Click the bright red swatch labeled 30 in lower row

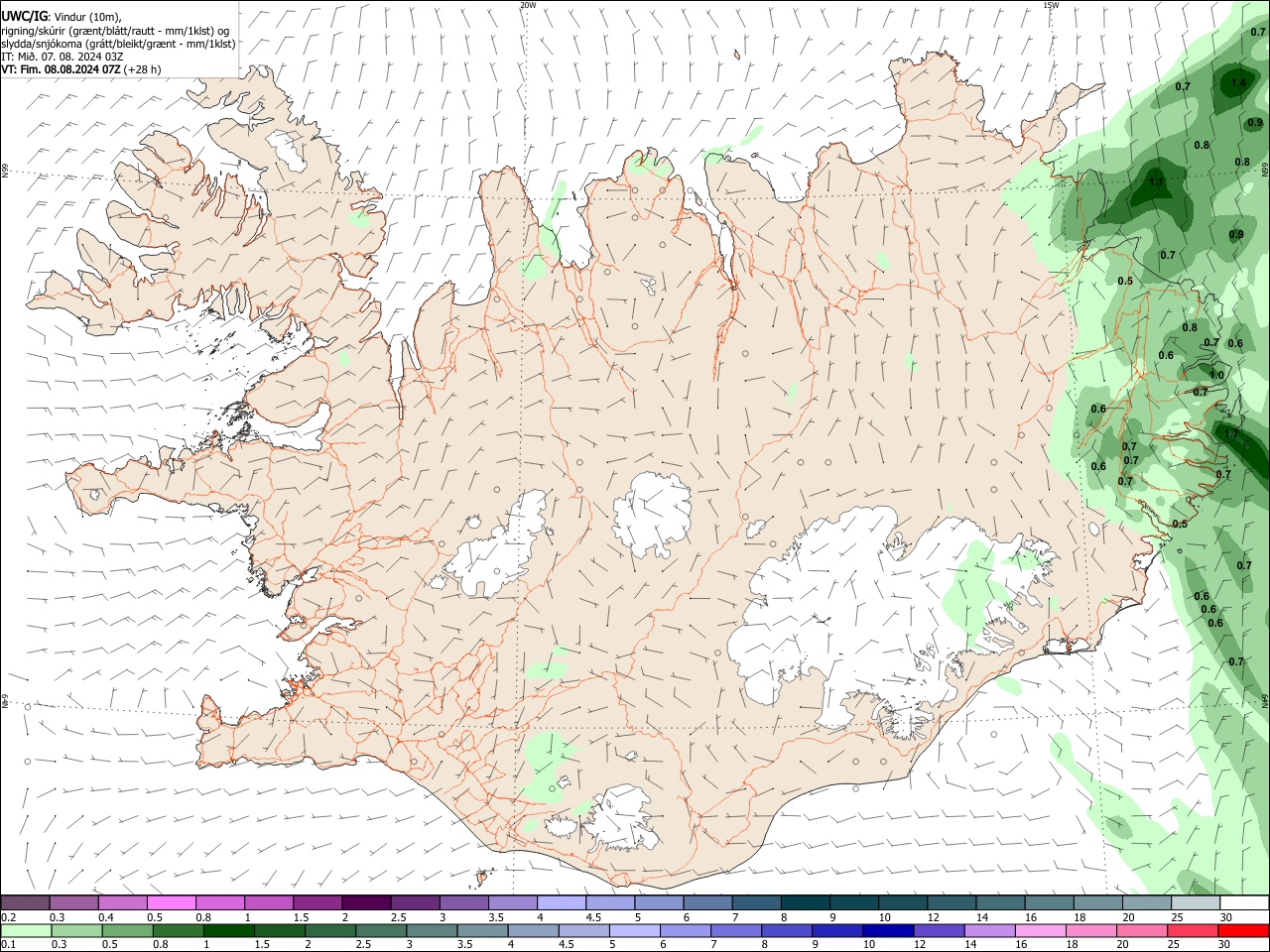pyautogui.click(x=1243, y=930)
